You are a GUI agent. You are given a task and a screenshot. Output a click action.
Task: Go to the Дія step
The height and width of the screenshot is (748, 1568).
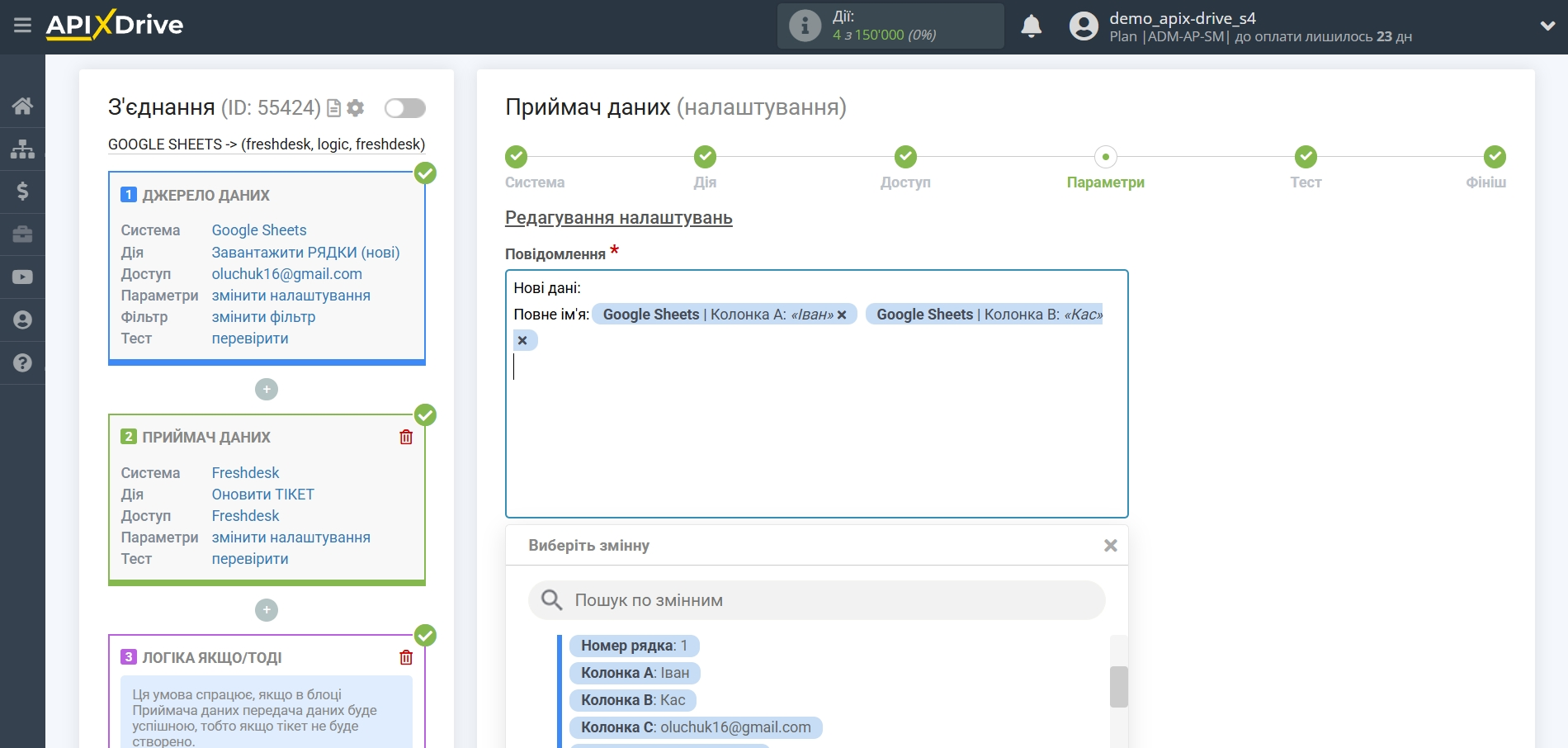(705, 168)
